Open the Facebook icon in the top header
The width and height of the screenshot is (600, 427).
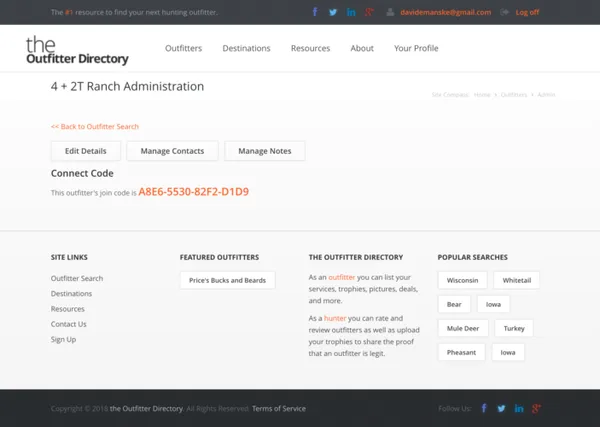pyautogui.click(x=315, y=12)
